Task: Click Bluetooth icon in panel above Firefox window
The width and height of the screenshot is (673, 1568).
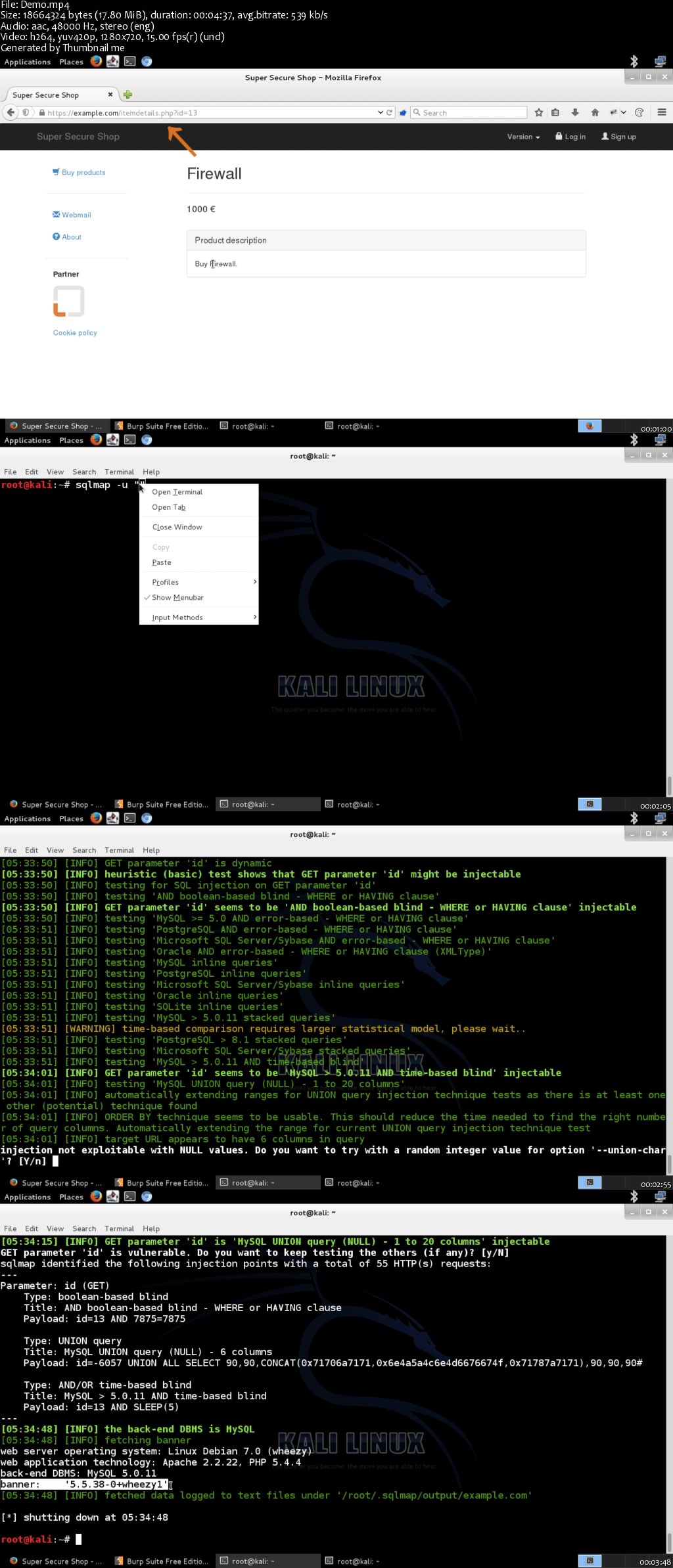Action: [634, 61]
